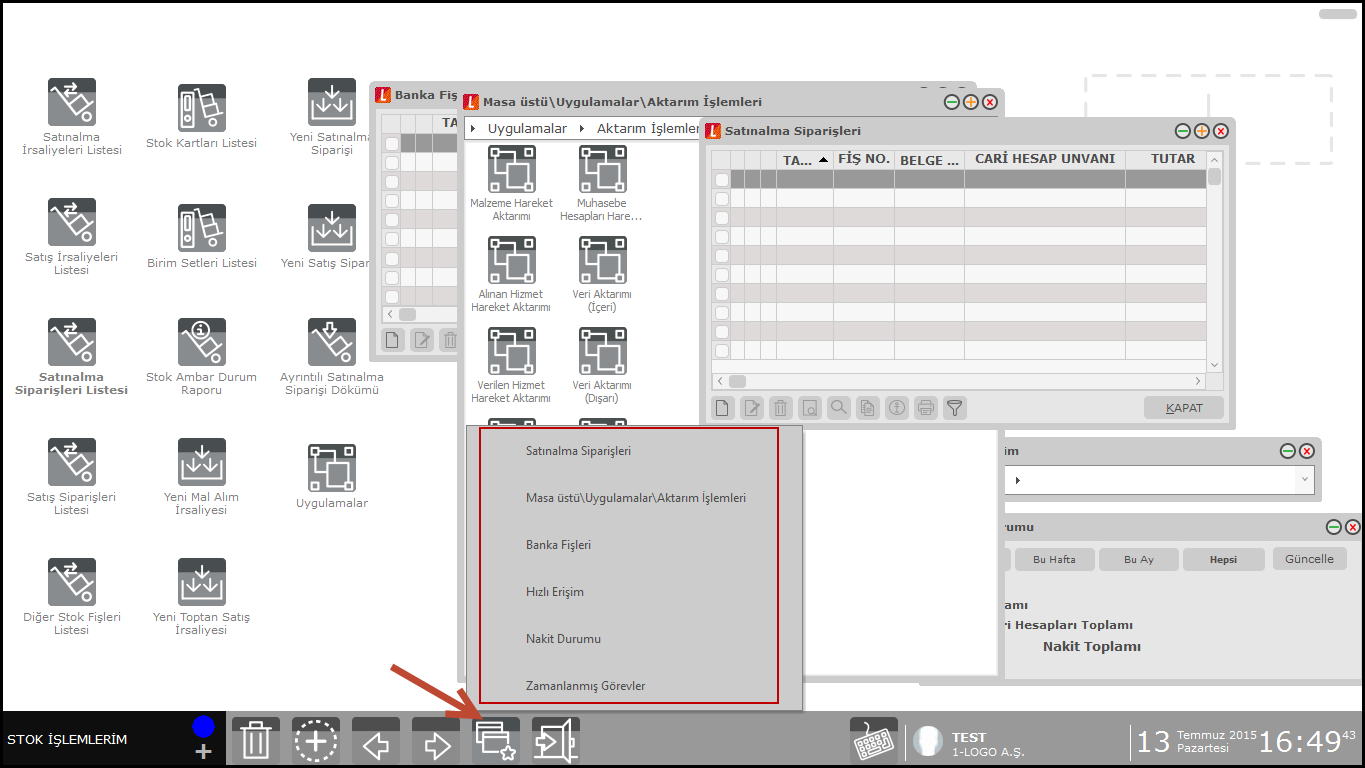Click the Hepsi button

point(1223,559)
